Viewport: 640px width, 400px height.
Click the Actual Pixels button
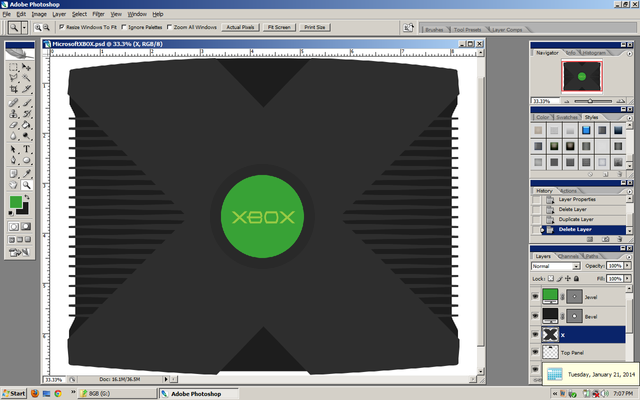pos(240,27)
